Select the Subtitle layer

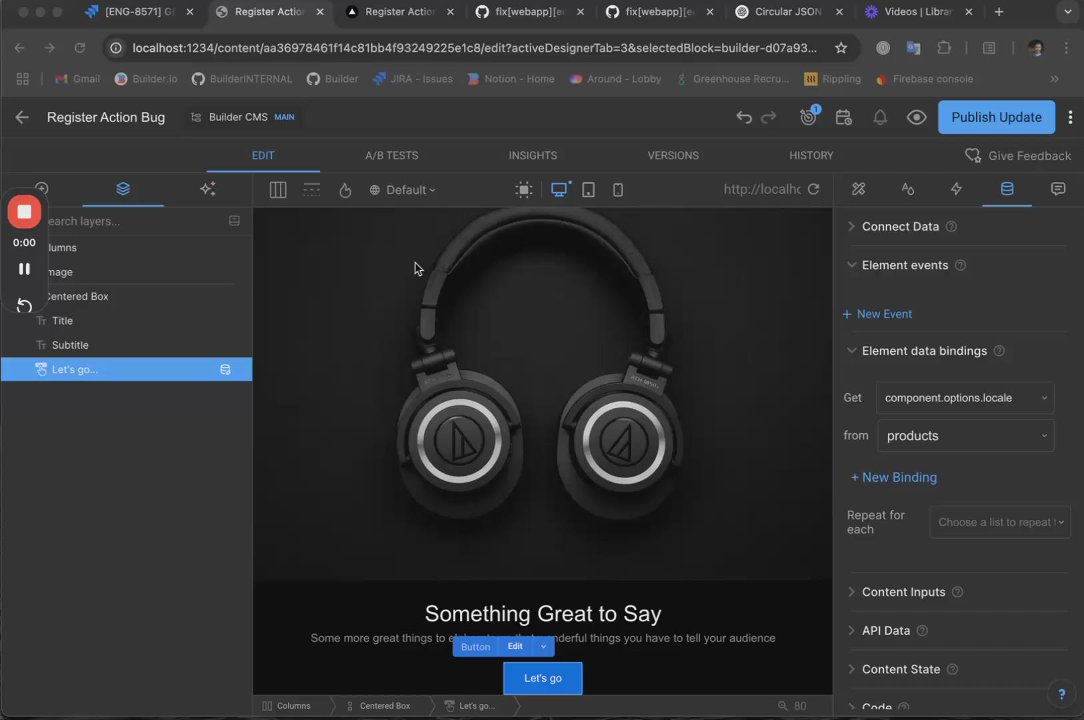pos(70,345)
